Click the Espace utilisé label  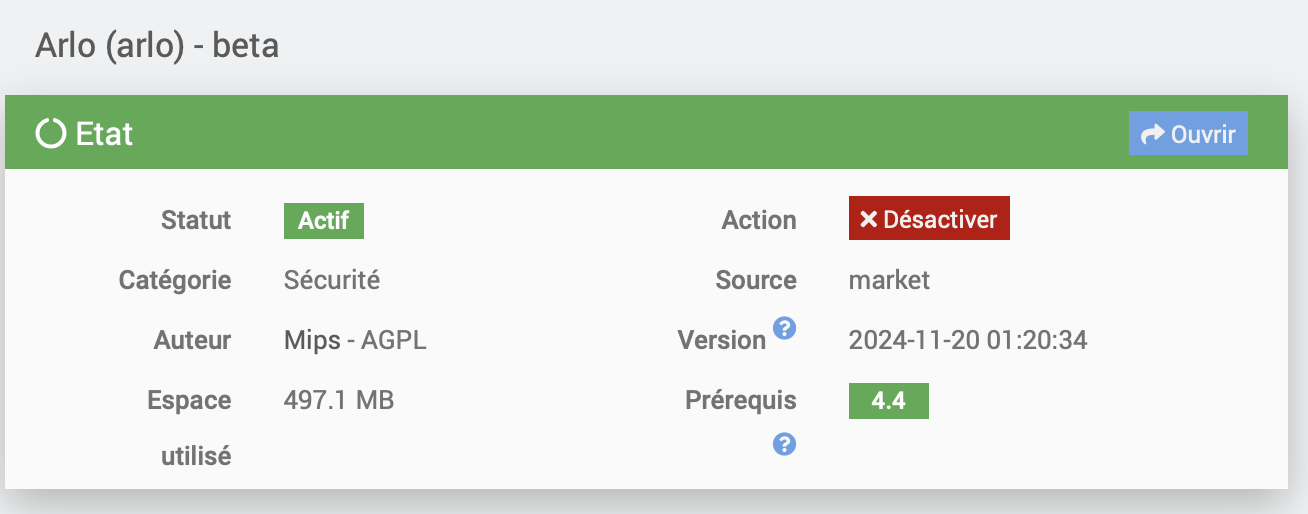coord(190,428)
